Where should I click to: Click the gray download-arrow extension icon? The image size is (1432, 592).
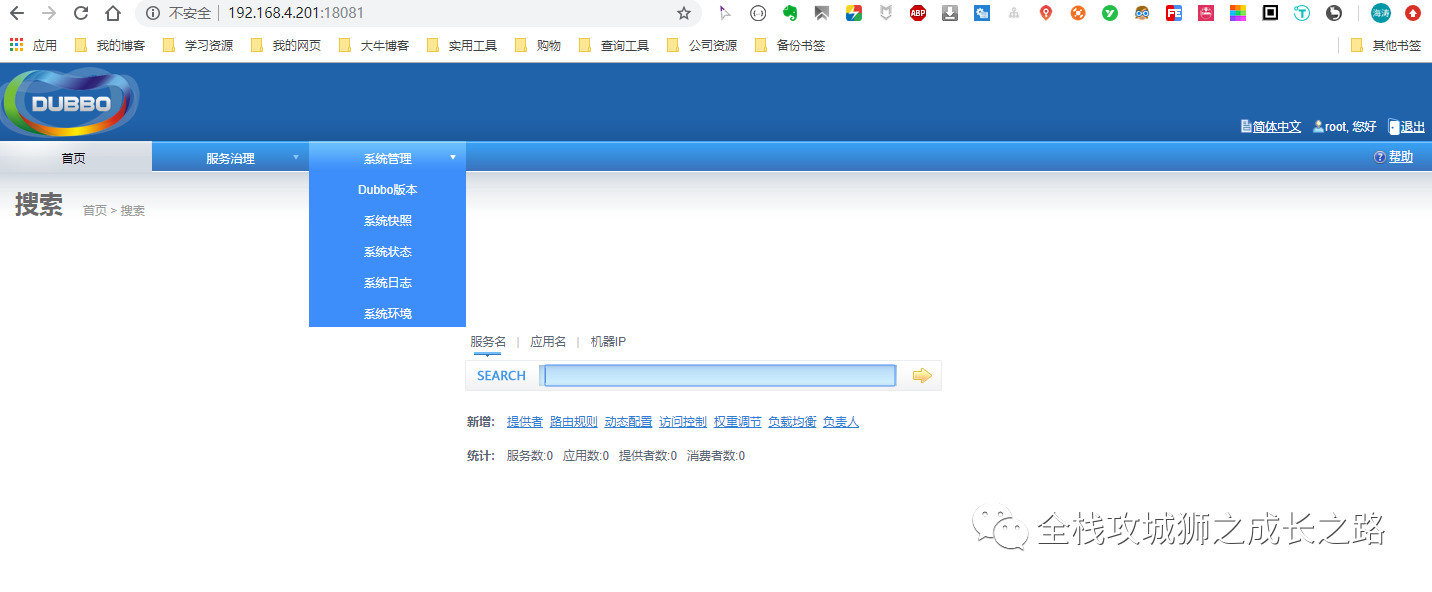click(x=950, y=13)
